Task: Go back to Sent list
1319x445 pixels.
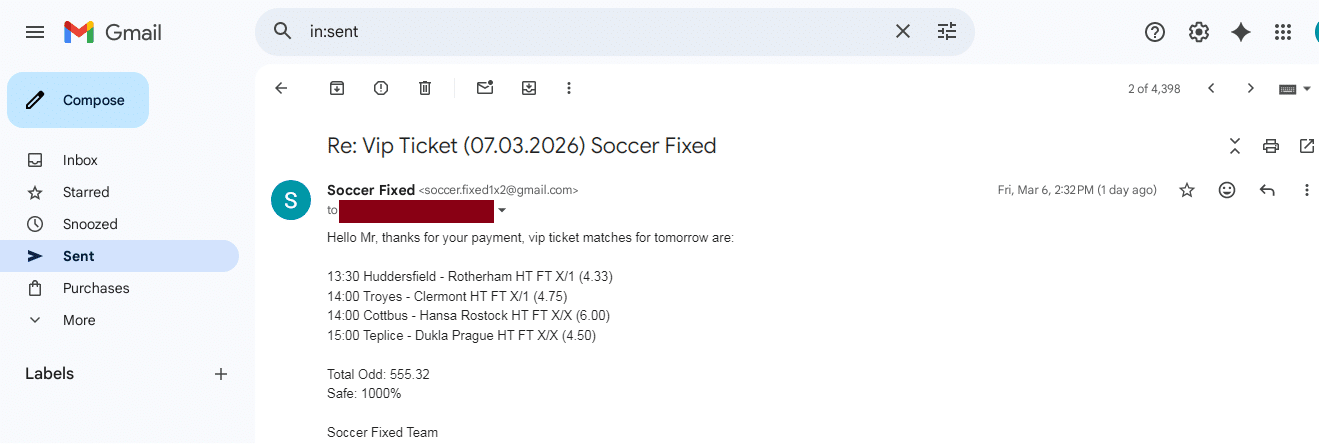Action: click(x=281, y=88)
